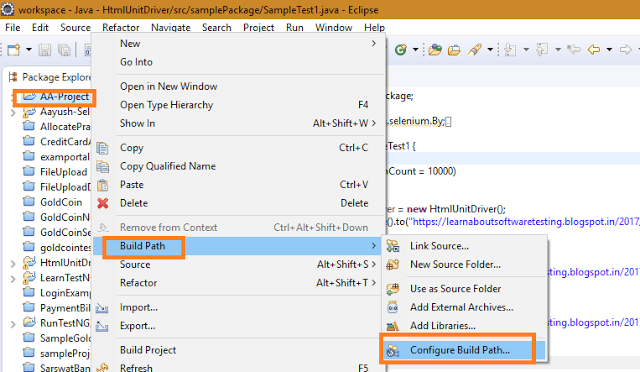Screen dimensions: 640x372
Task: Expand the HtmlUnitDr project tree node
Action: pos(13,263)
